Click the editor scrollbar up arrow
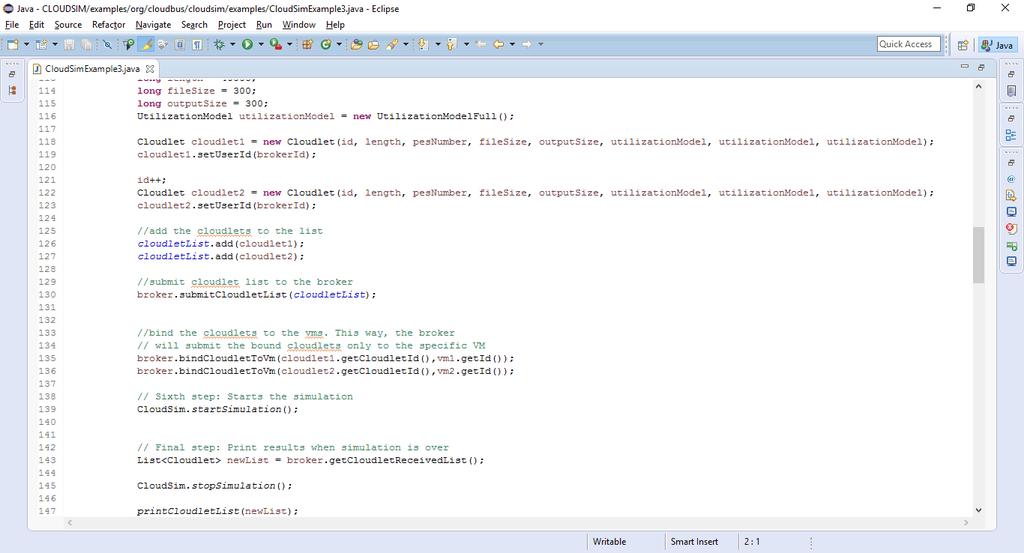The image size is (1024, 553). 978,86
